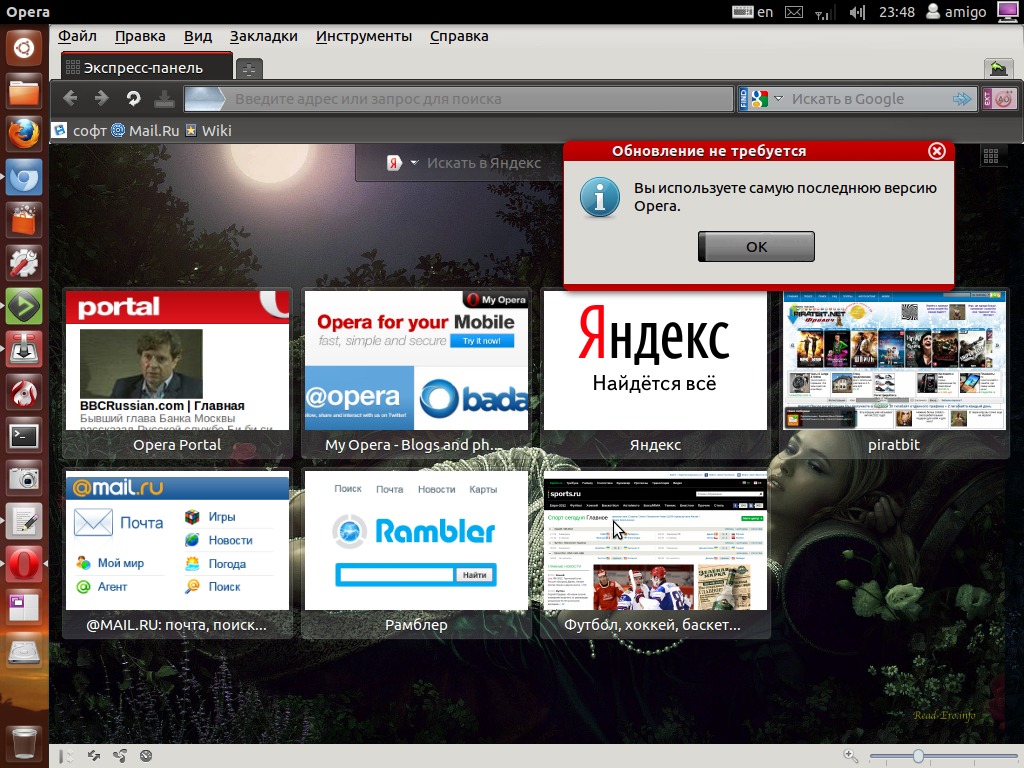Open Opera Unite icon in the status bar
The width and height of the screenshot is (1024, 768).
(x=120, y=756)
